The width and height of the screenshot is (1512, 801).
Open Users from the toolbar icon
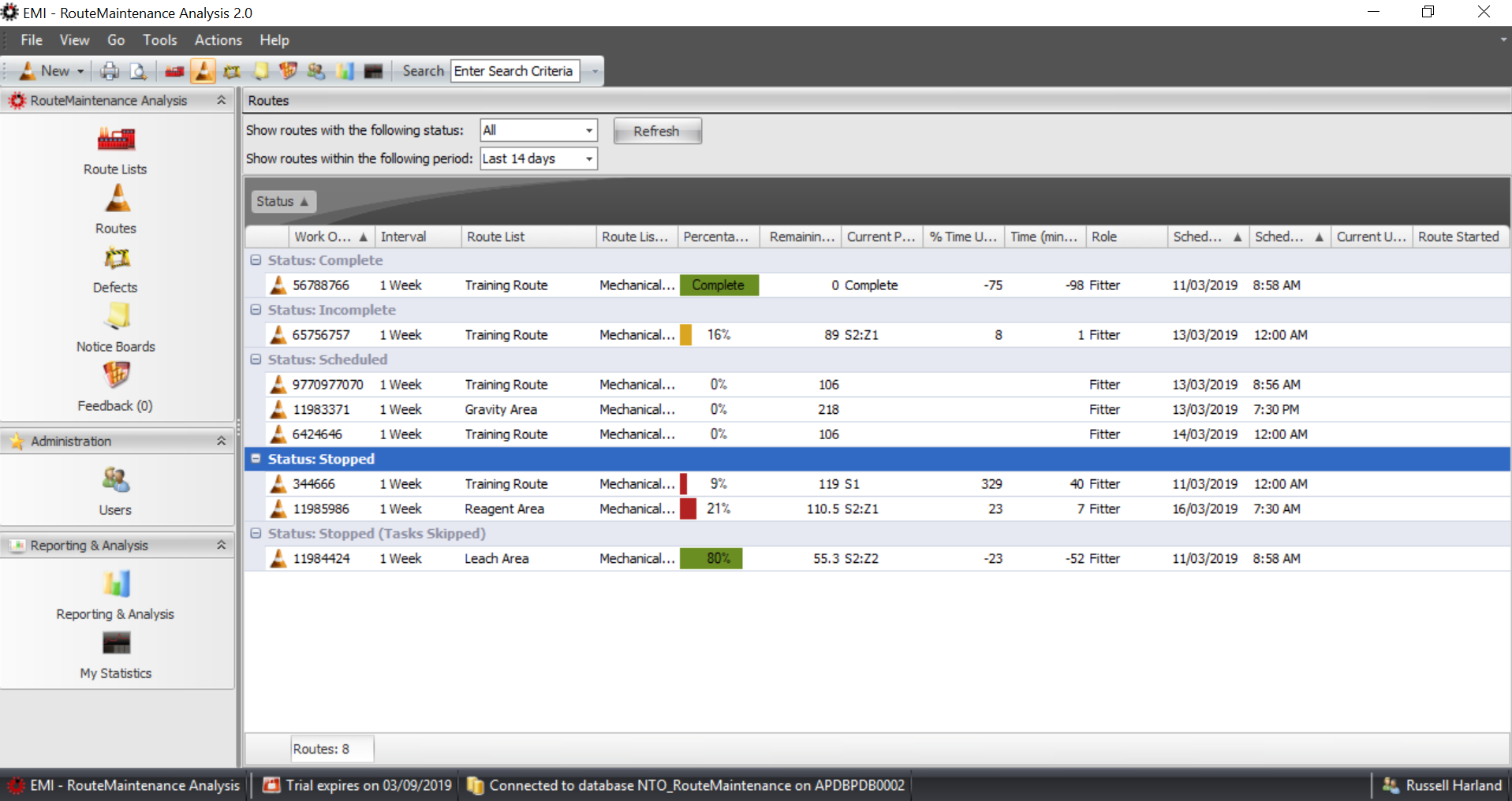click(x=316, y=71)
